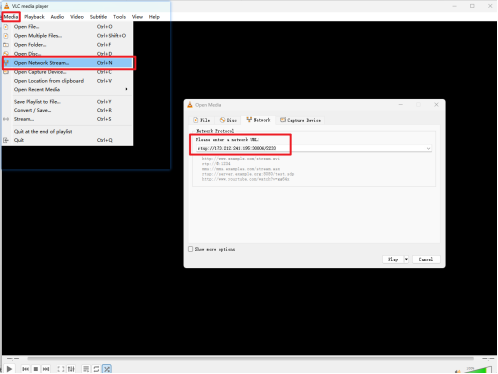Screen dimensions: 498x374
Task: Click the VLC cone icon in title bar
Action: [x=6, y=6]
